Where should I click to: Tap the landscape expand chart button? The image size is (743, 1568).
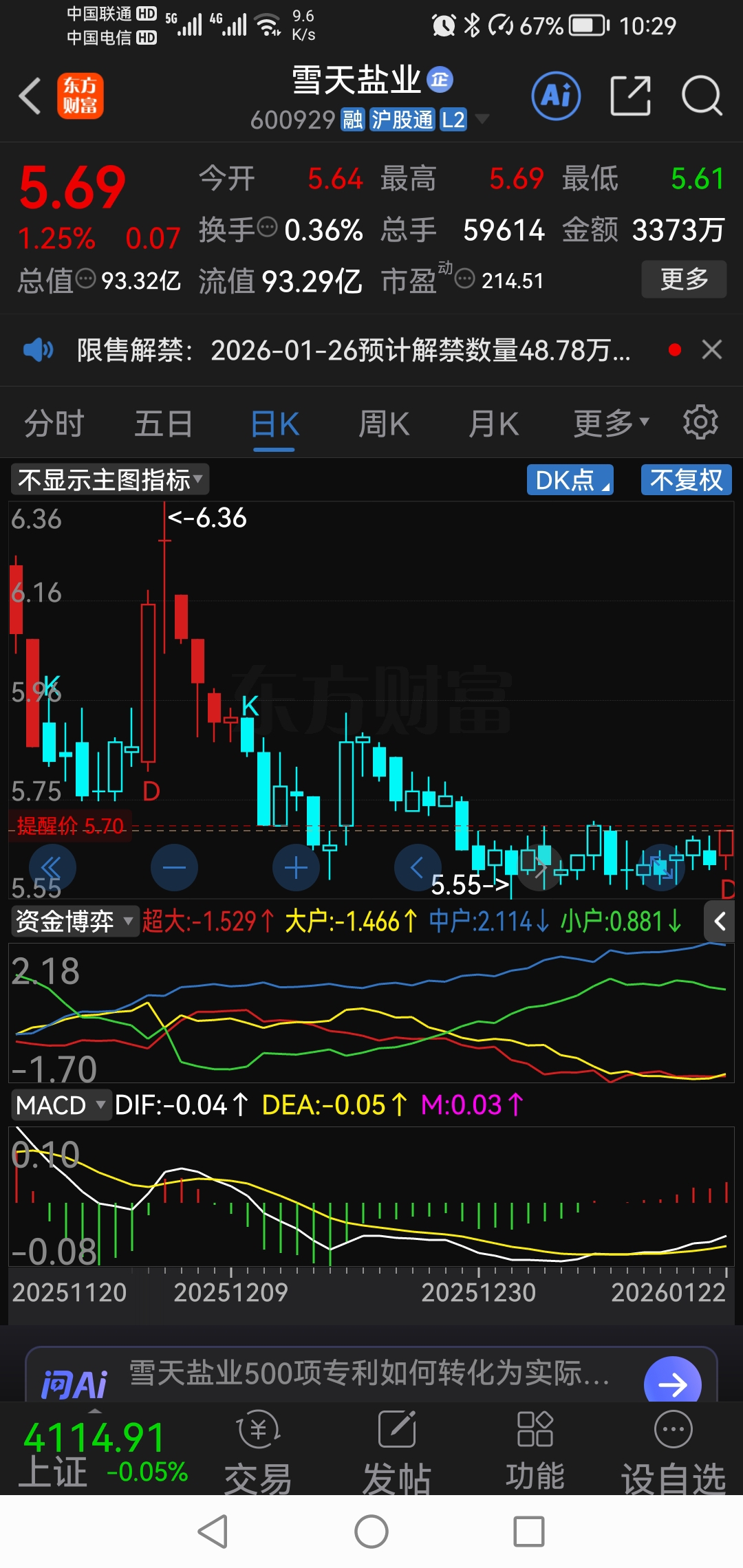(x=662, y=868)
